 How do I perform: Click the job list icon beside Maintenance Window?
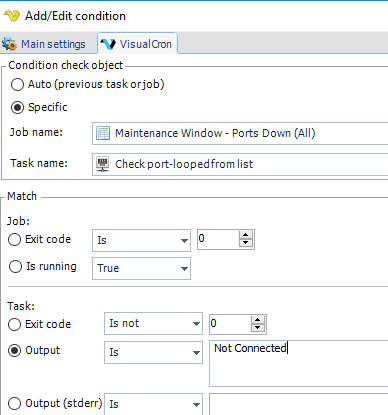[103, 133]
